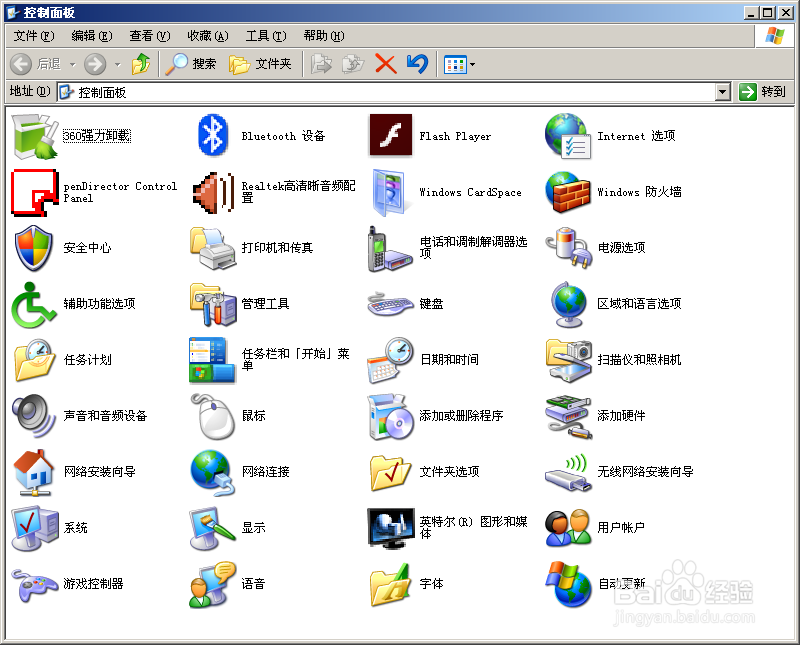Open 任务栏和「开始」菜单 icon
800x645 pixels.
pyautogui.click(x=212, y=360)
